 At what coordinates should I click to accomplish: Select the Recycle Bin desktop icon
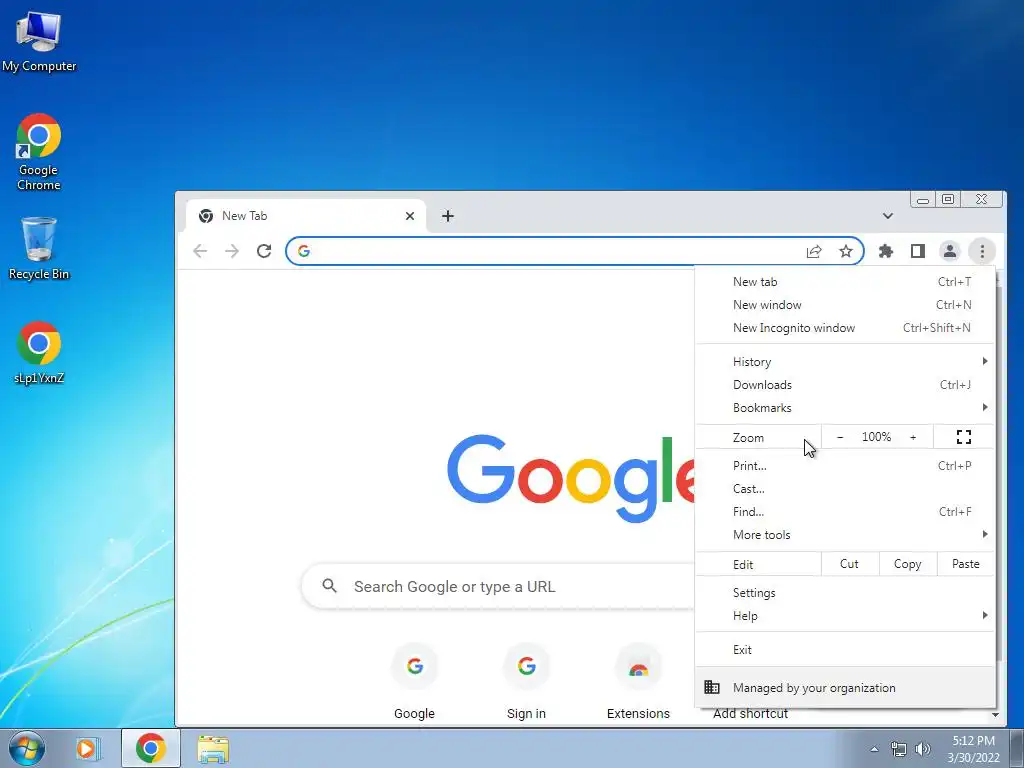[39, 248]
